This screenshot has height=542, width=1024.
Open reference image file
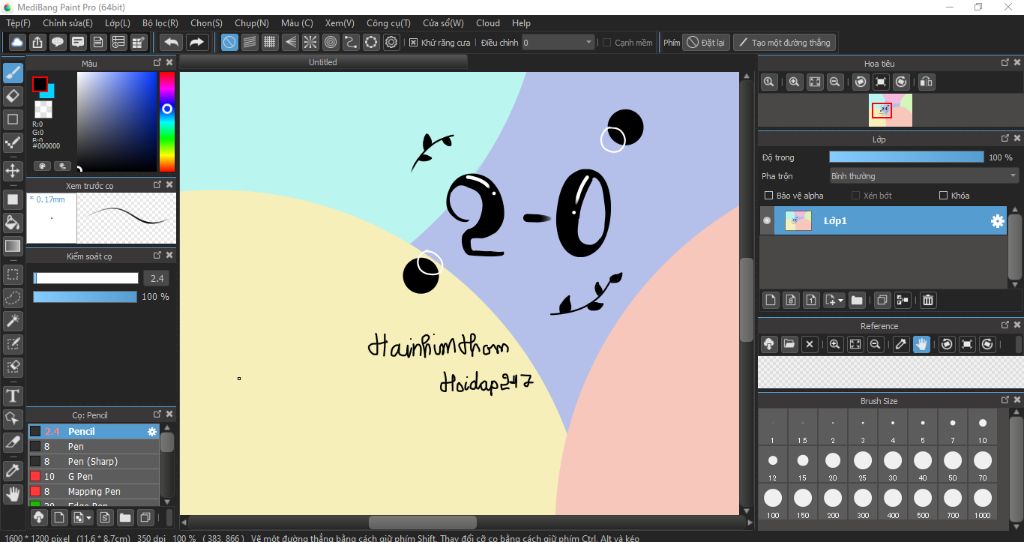pyautogui.click(x=789, y=344)
